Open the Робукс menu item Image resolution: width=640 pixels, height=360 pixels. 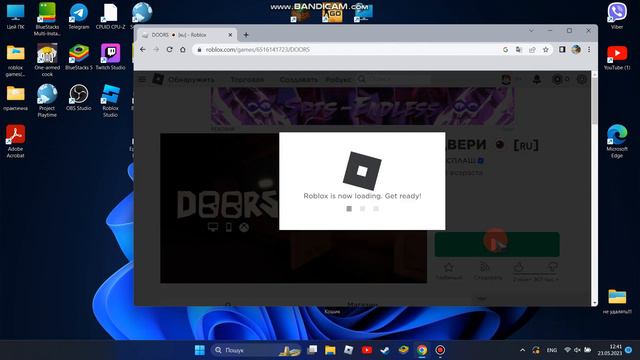pyautogui.click(x=338, y=80)
